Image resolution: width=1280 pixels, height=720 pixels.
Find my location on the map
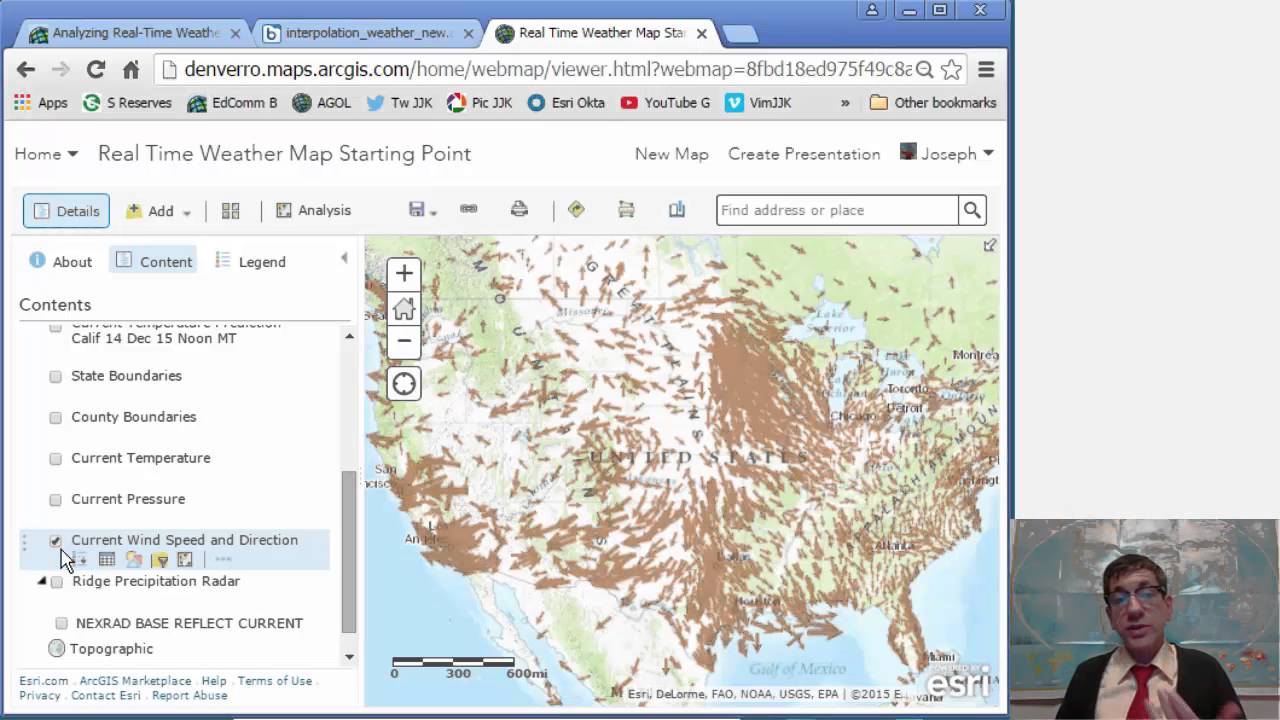404,383
